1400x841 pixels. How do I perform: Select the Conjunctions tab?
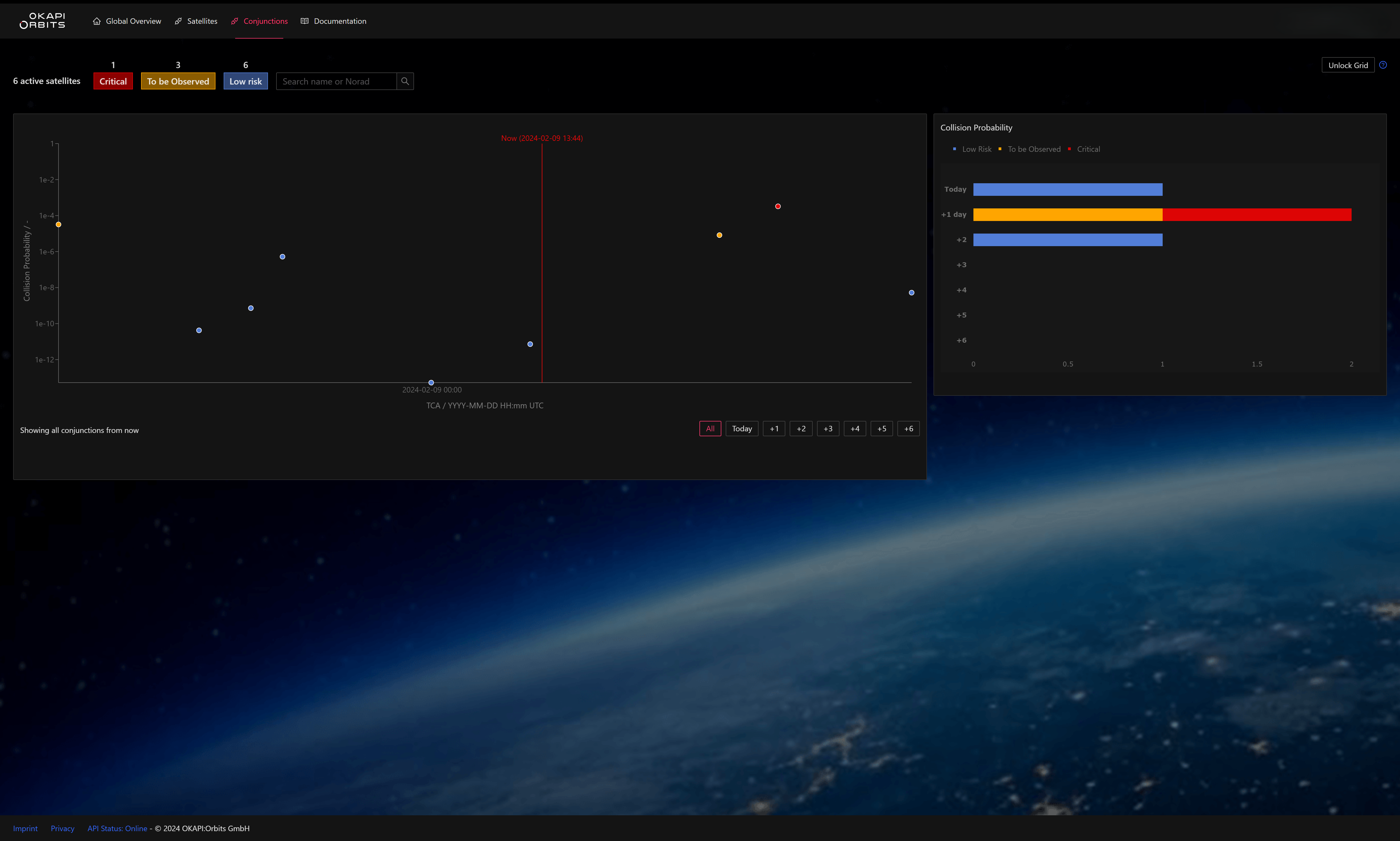259,21
